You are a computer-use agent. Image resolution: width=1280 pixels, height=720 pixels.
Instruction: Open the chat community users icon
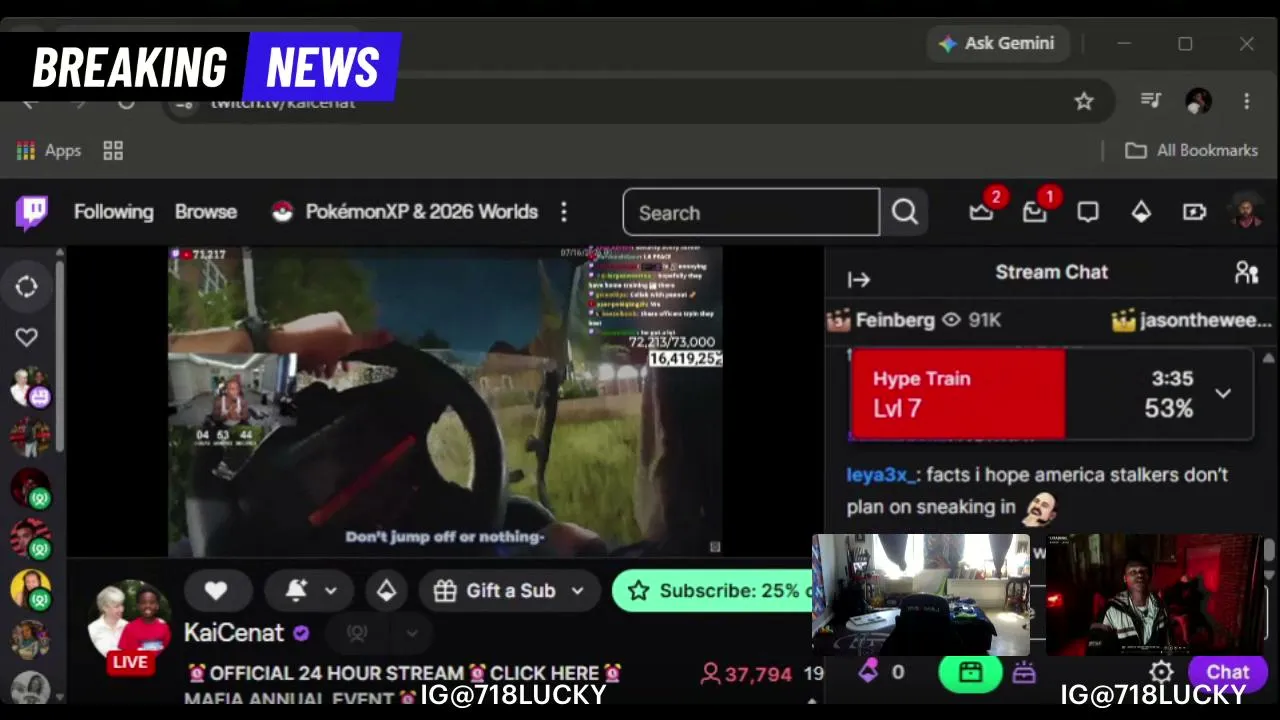(x=1246, y=273)
